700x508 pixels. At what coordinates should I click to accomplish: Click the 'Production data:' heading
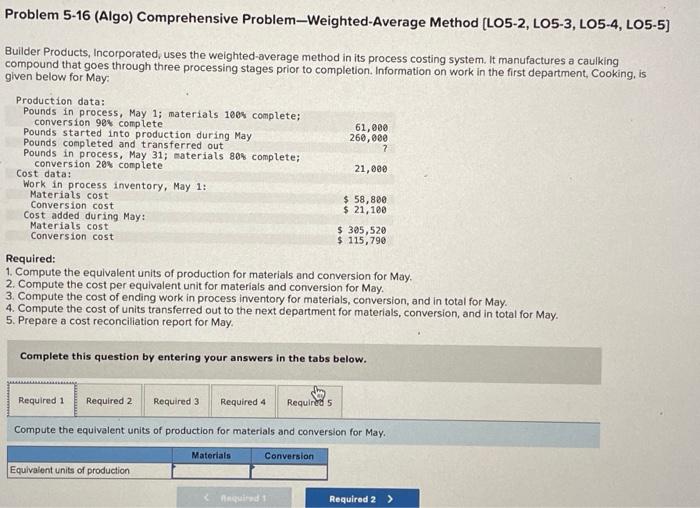pyautogui.click(x=61, y=101)
